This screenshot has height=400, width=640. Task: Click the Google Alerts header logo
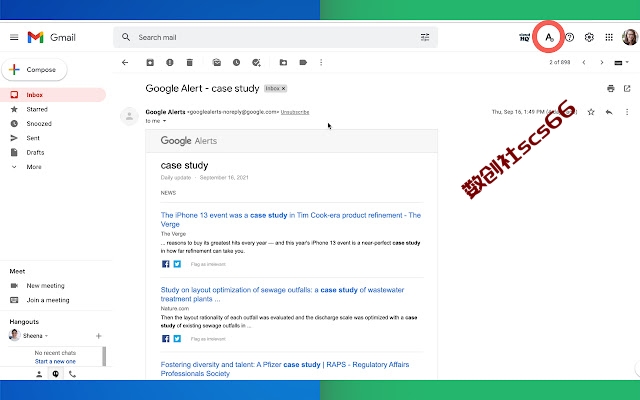pos(189,141)
